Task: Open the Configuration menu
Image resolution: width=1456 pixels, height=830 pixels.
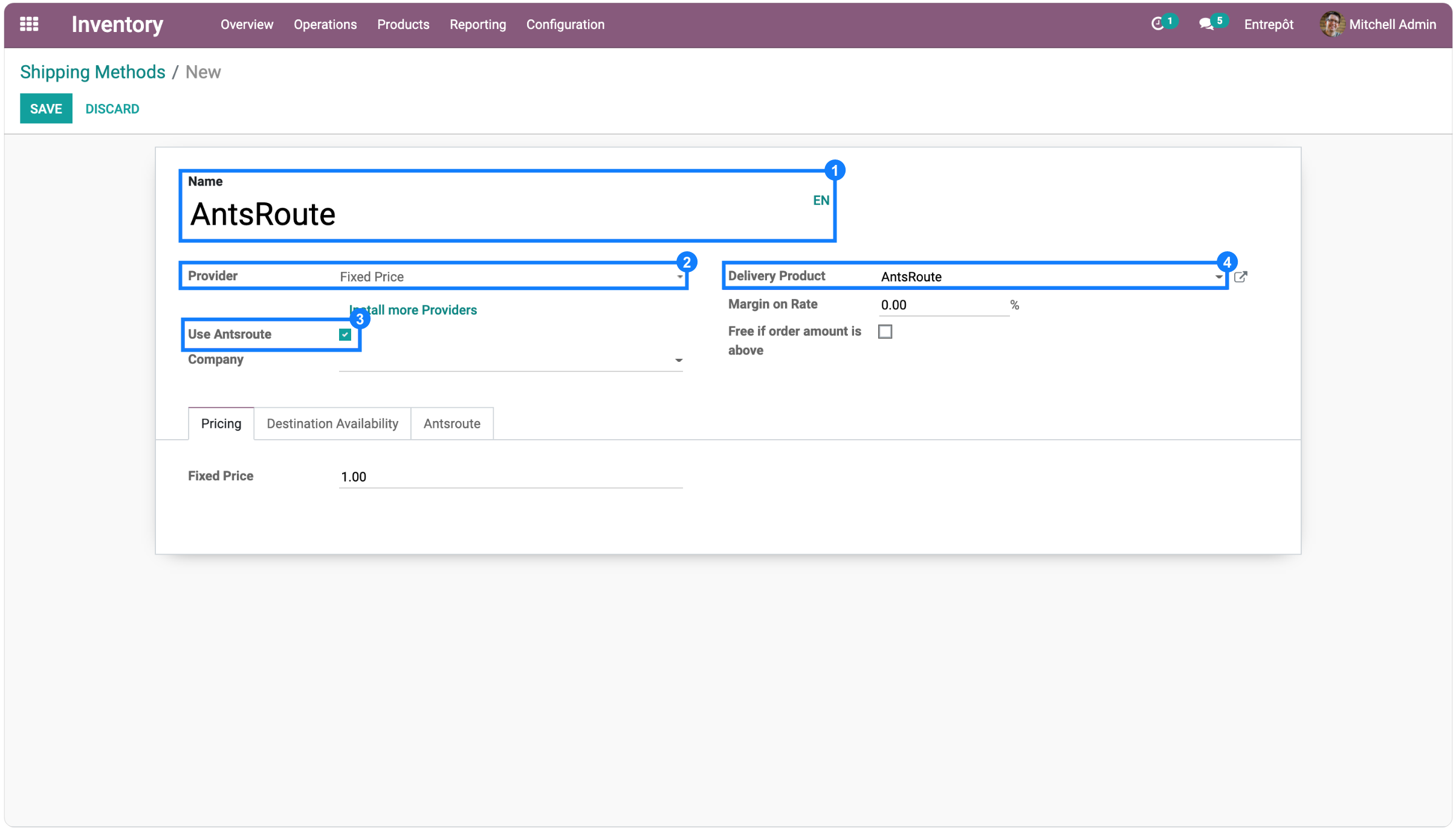Action: tap(565, 24)
